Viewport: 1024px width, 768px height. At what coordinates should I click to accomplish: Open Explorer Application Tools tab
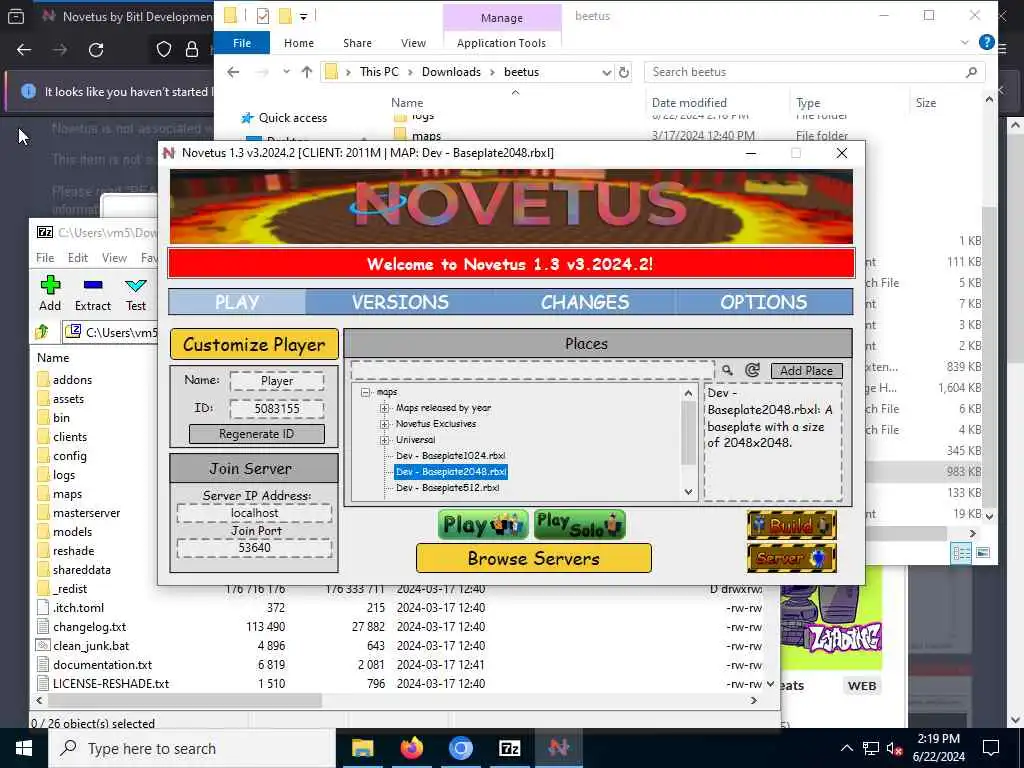click(x=502, y=43)
